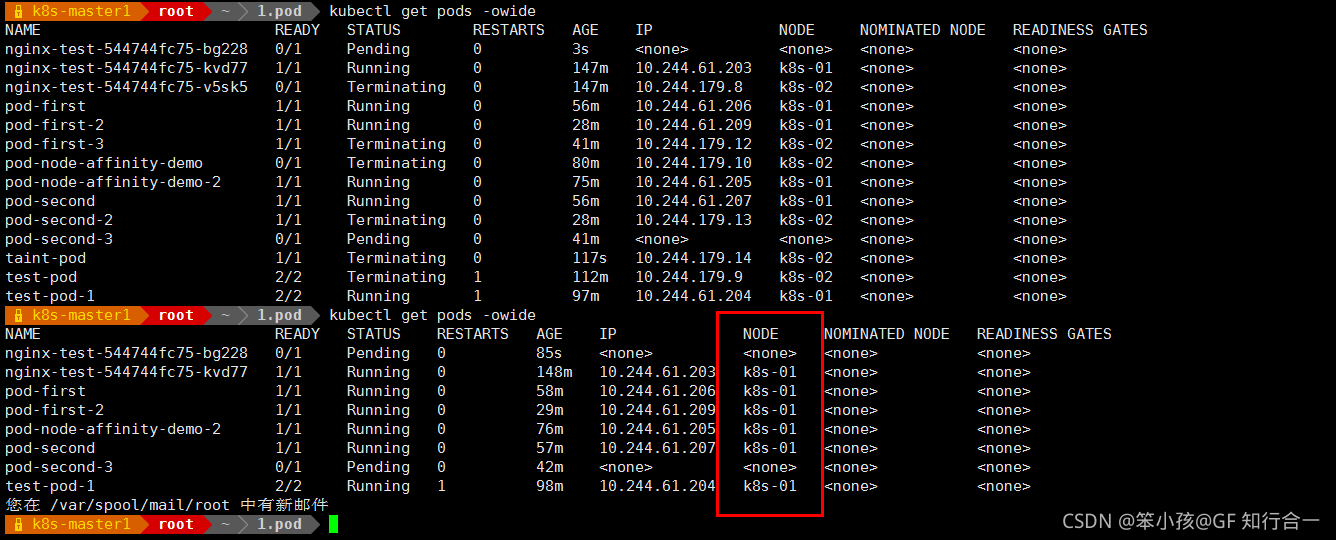
Task: Select k8s-master1 on the green-cursor prompt line
Action: tap(81, 524)
